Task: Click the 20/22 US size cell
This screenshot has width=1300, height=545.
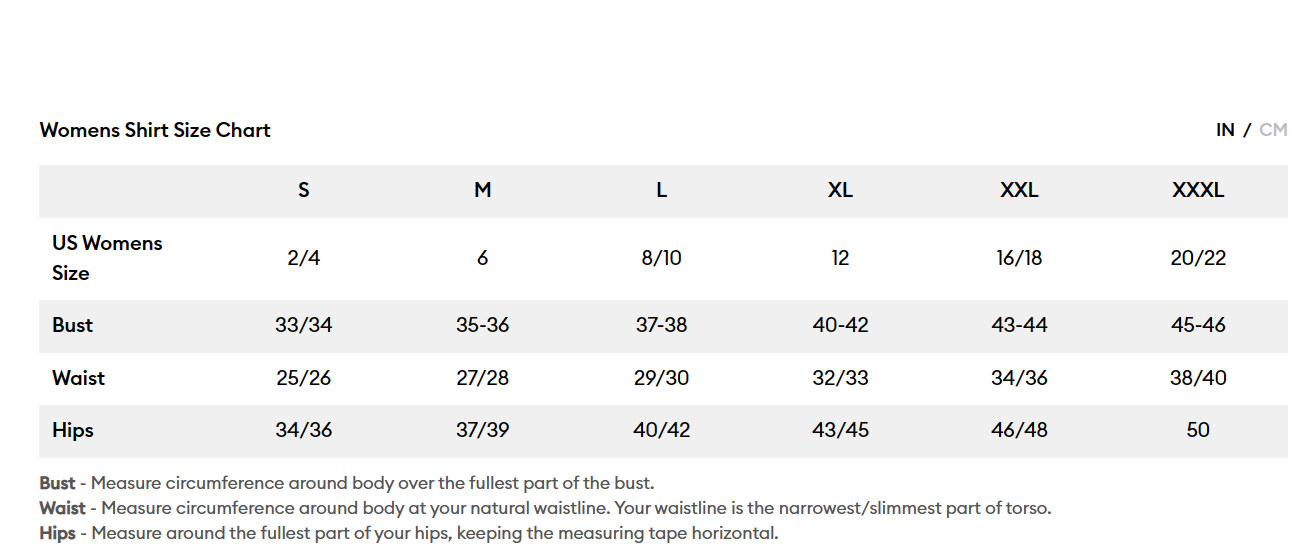Action: pos(1198,258)
